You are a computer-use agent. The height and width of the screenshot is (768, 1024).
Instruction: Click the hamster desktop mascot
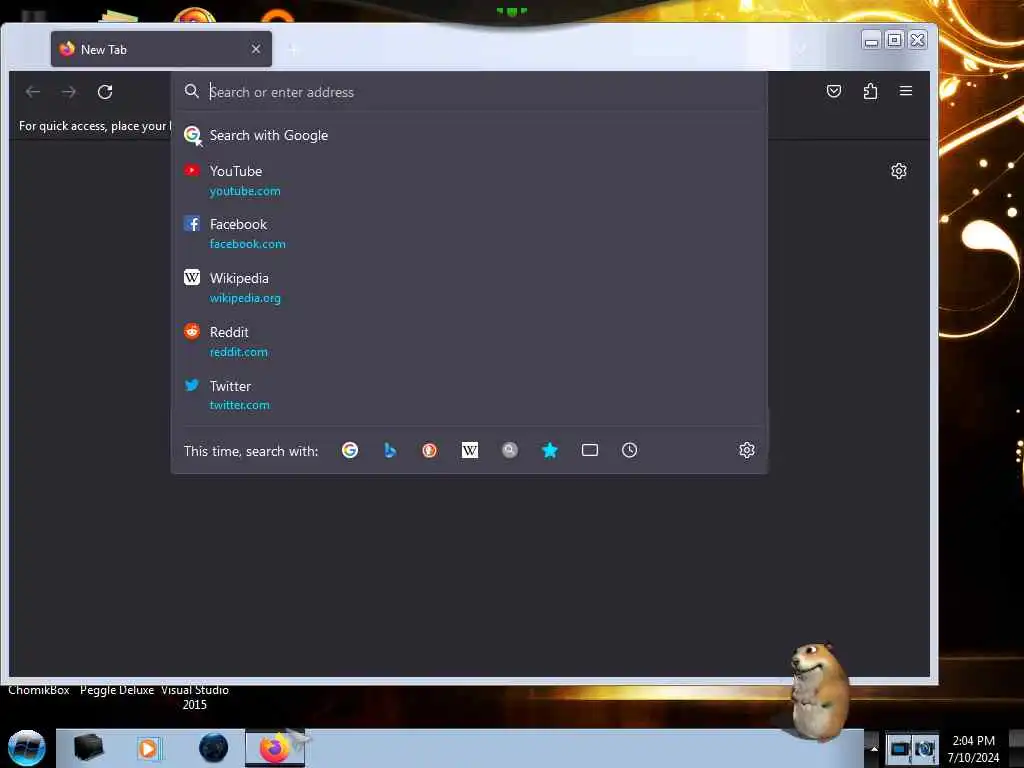(819, 691)
